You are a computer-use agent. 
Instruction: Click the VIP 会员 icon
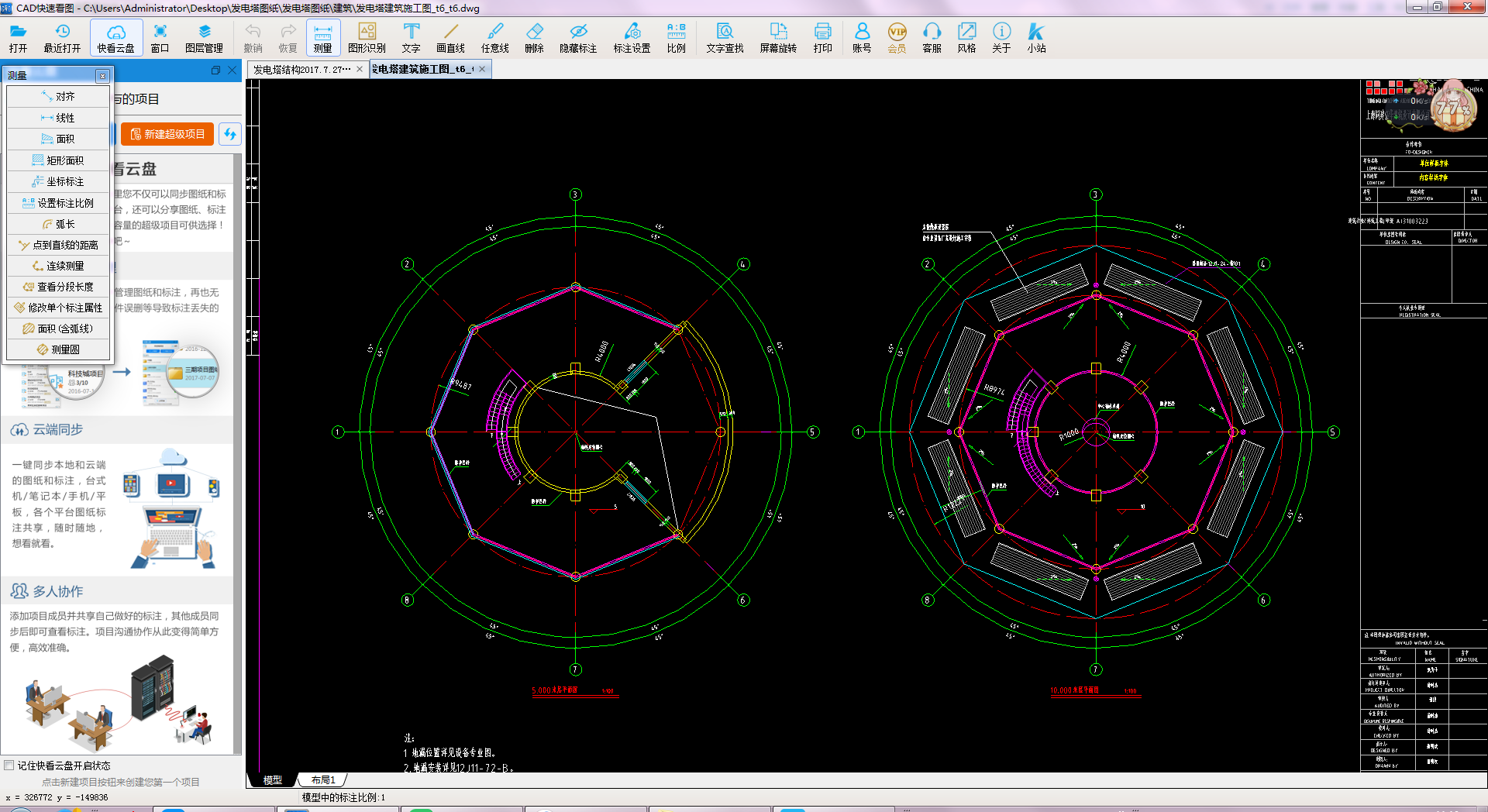click(x=897, y=38)
